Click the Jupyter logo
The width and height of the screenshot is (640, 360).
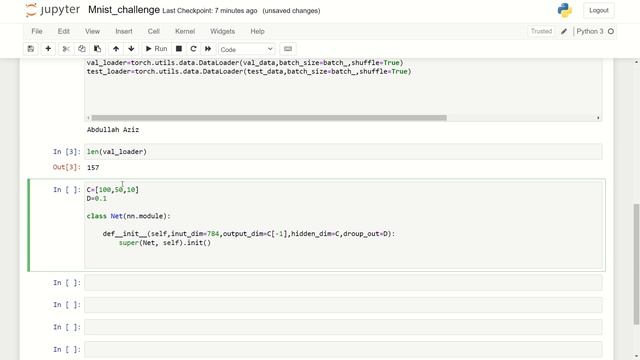52,10
